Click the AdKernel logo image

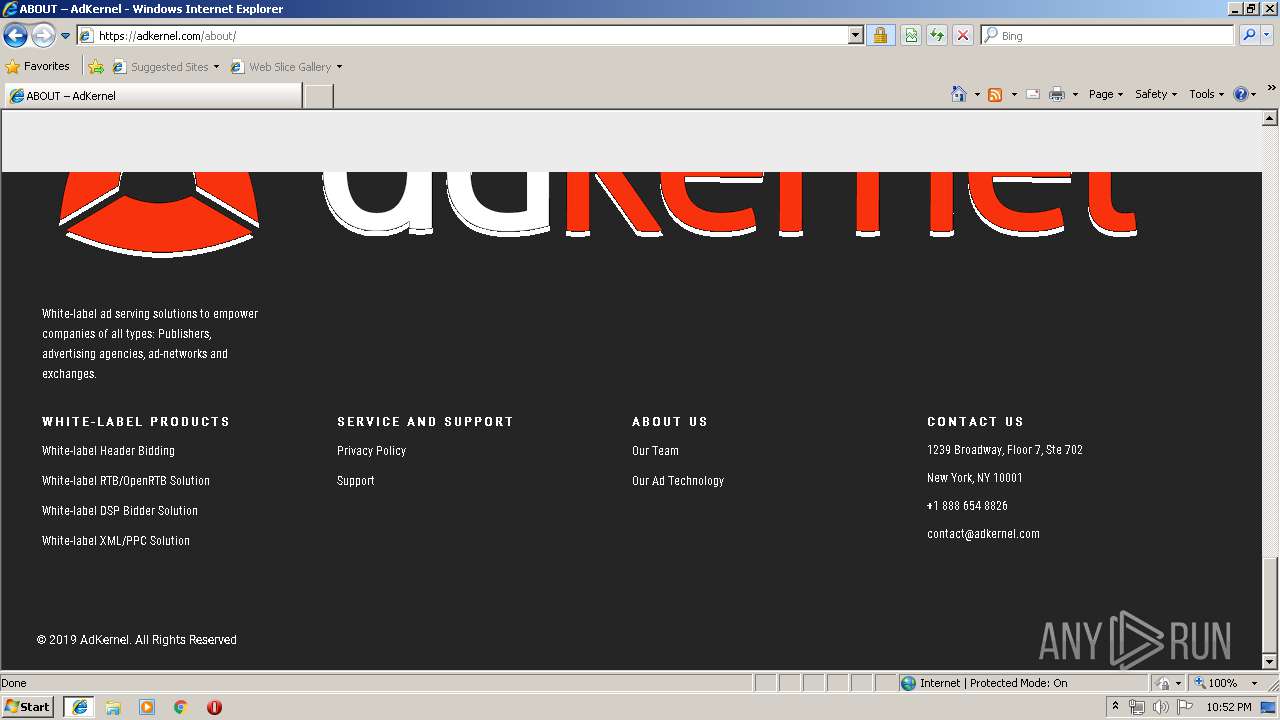(x=597, y=214)
